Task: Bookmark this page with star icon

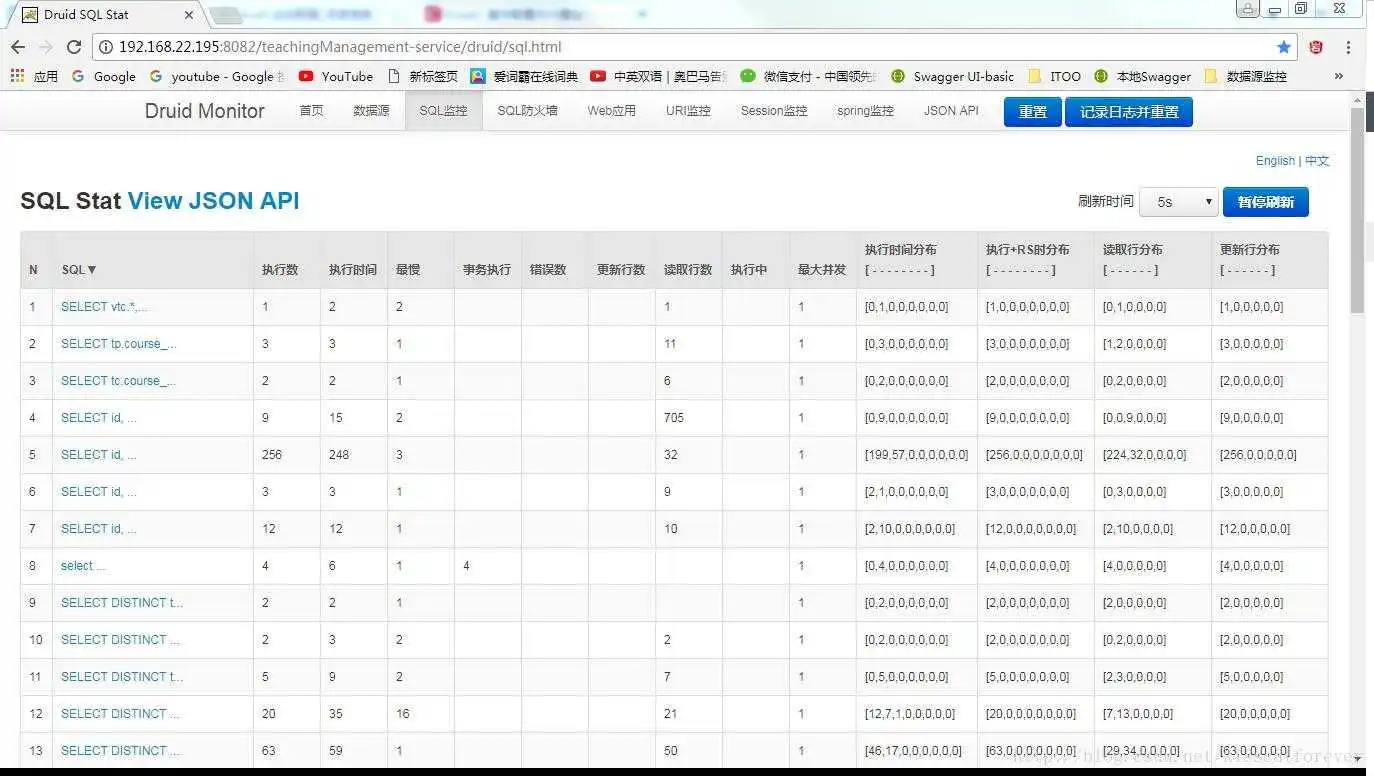Action: (x=1283, y=46)
